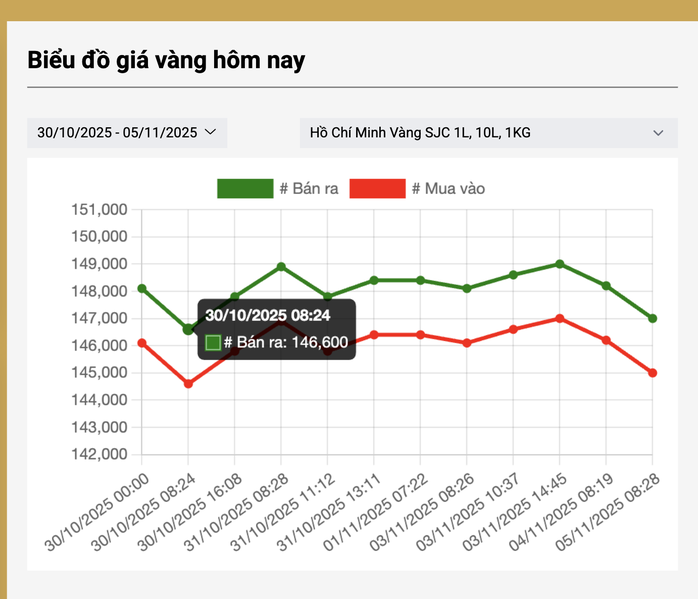The height and width of the screenshot is (599, 698).
Task: Click green Bán ra peak at 03/11/2025 14:45
Action: coord(559,264)
